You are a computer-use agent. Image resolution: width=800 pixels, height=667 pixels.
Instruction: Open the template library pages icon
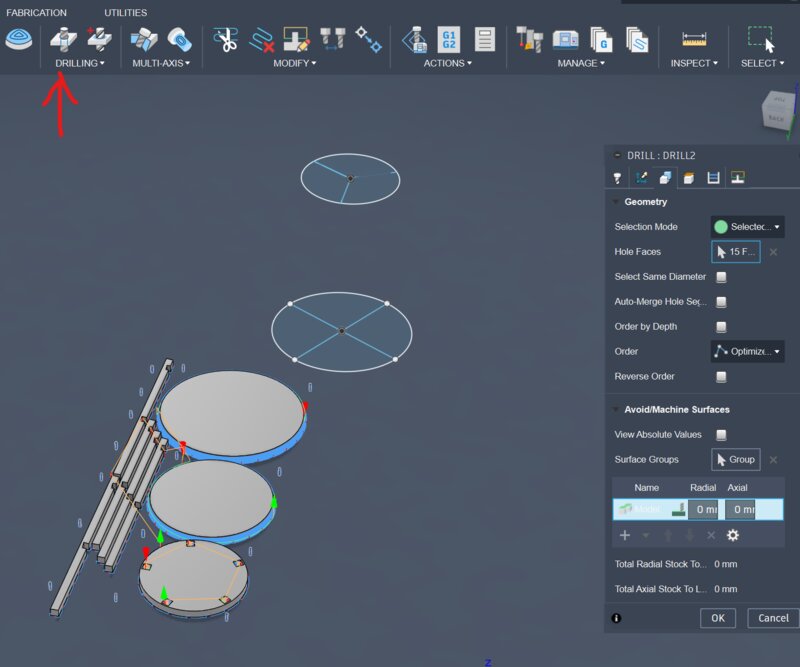pos(637,39)
